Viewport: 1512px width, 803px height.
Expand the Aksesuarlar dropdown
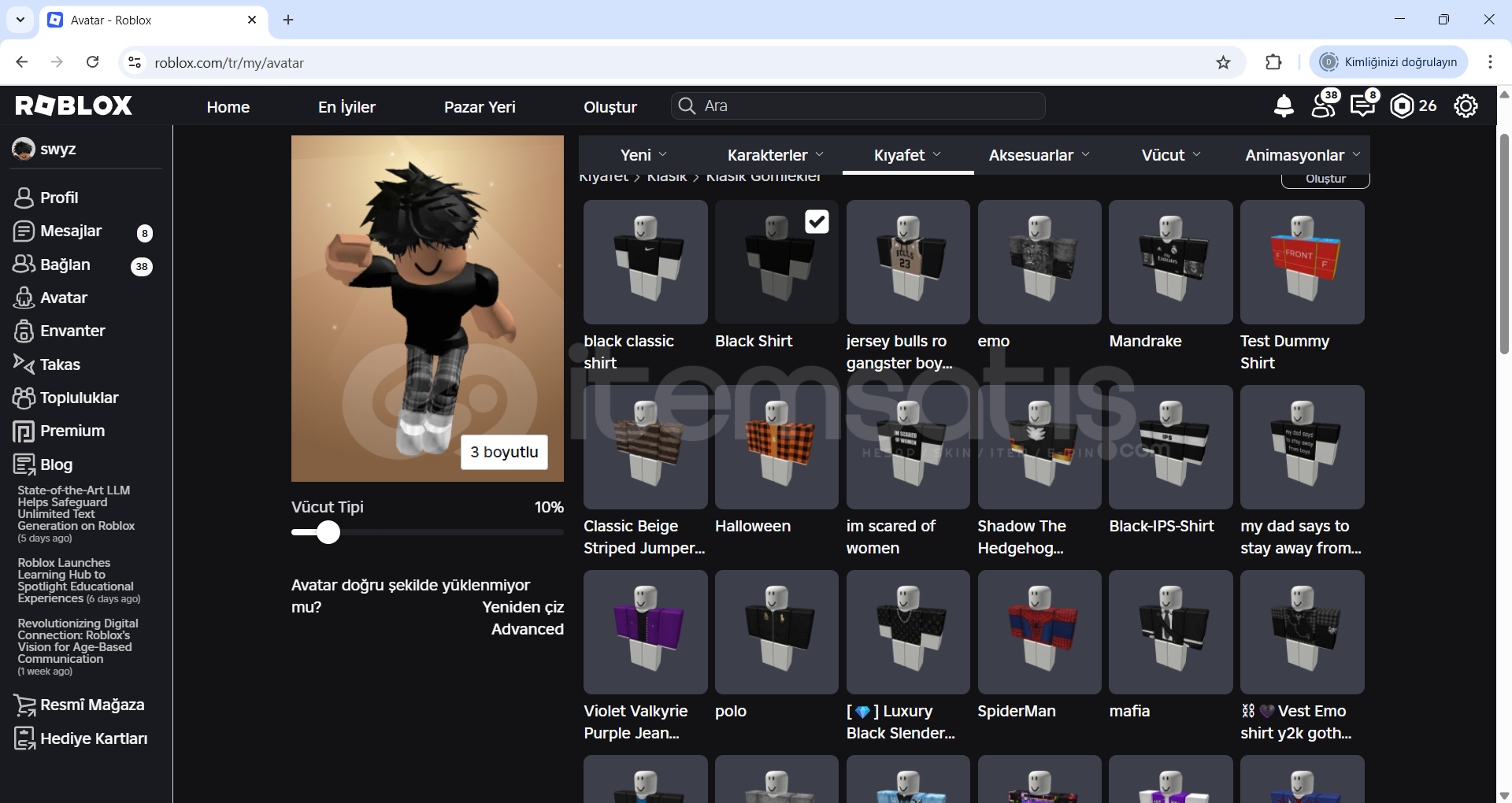[x=1039, y=155]
